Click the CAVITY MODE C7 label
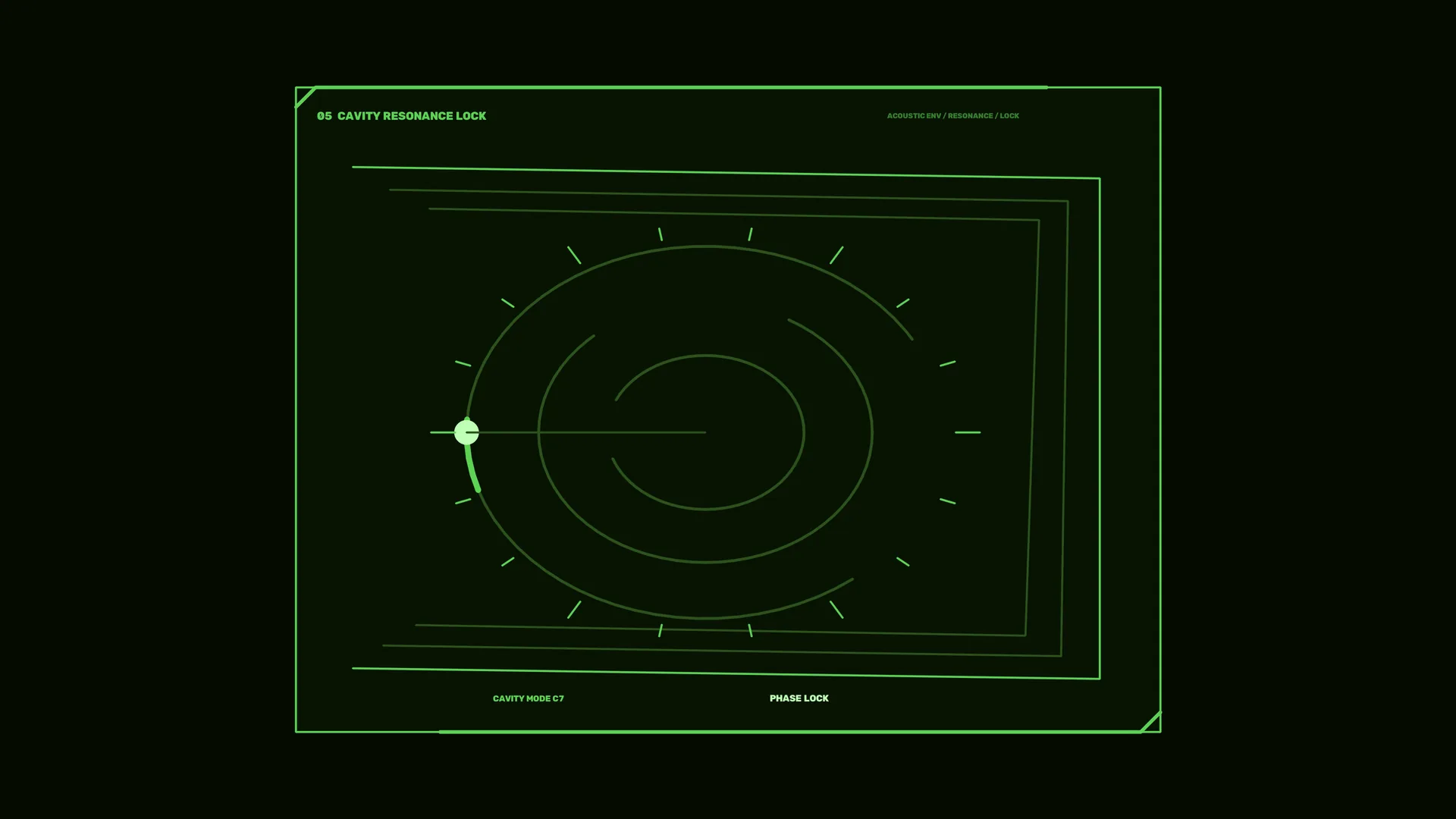This screenshot has height=819, width=1456. click(x=529, y=698)
